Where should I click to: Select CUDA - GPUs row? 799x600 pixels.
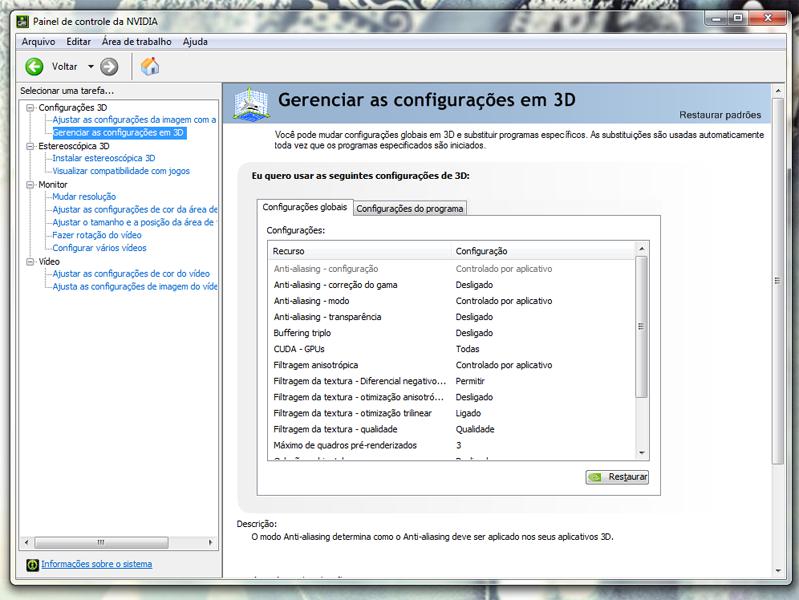pyautogui.click(x=451, y=349)
